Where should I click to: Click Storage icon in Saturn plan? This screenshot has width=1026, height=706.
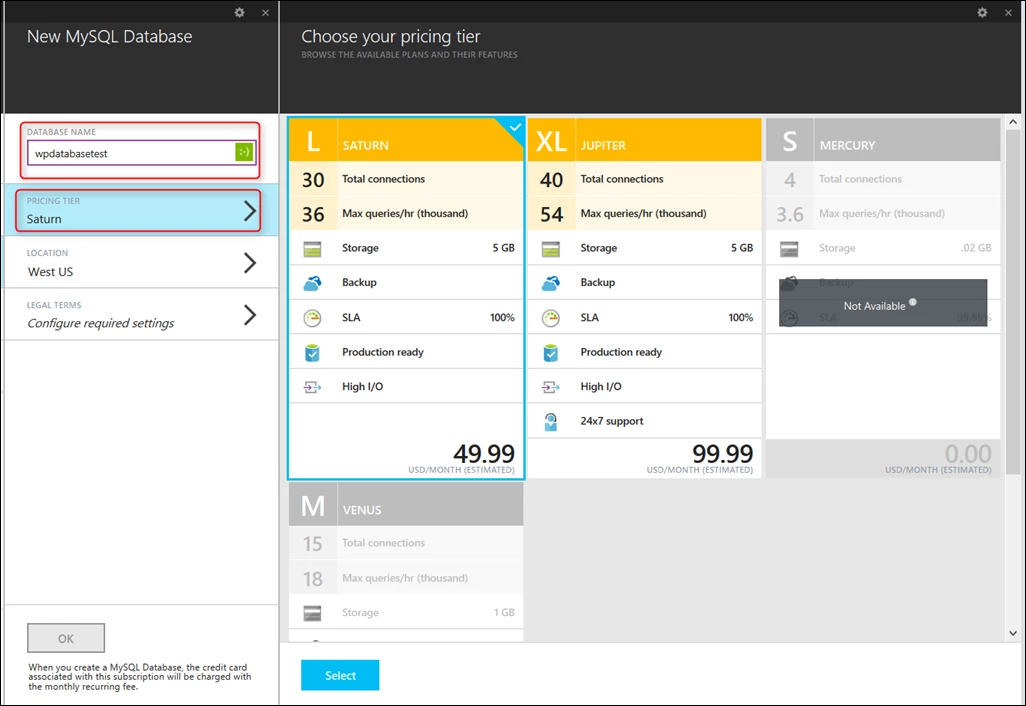coord(313,249)
